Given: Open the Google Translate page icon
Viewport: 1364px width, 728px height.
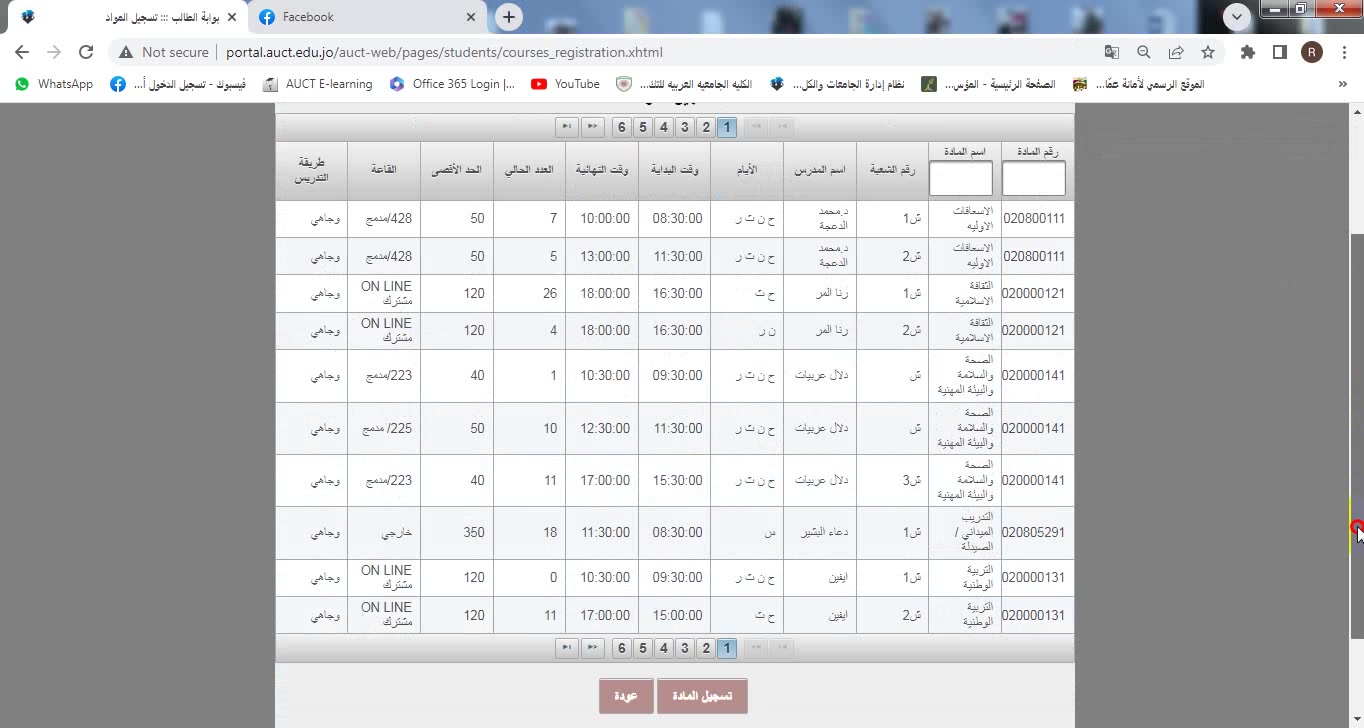Looking at the screenshot, I should pyautogui.click(x=1112, y=52).
